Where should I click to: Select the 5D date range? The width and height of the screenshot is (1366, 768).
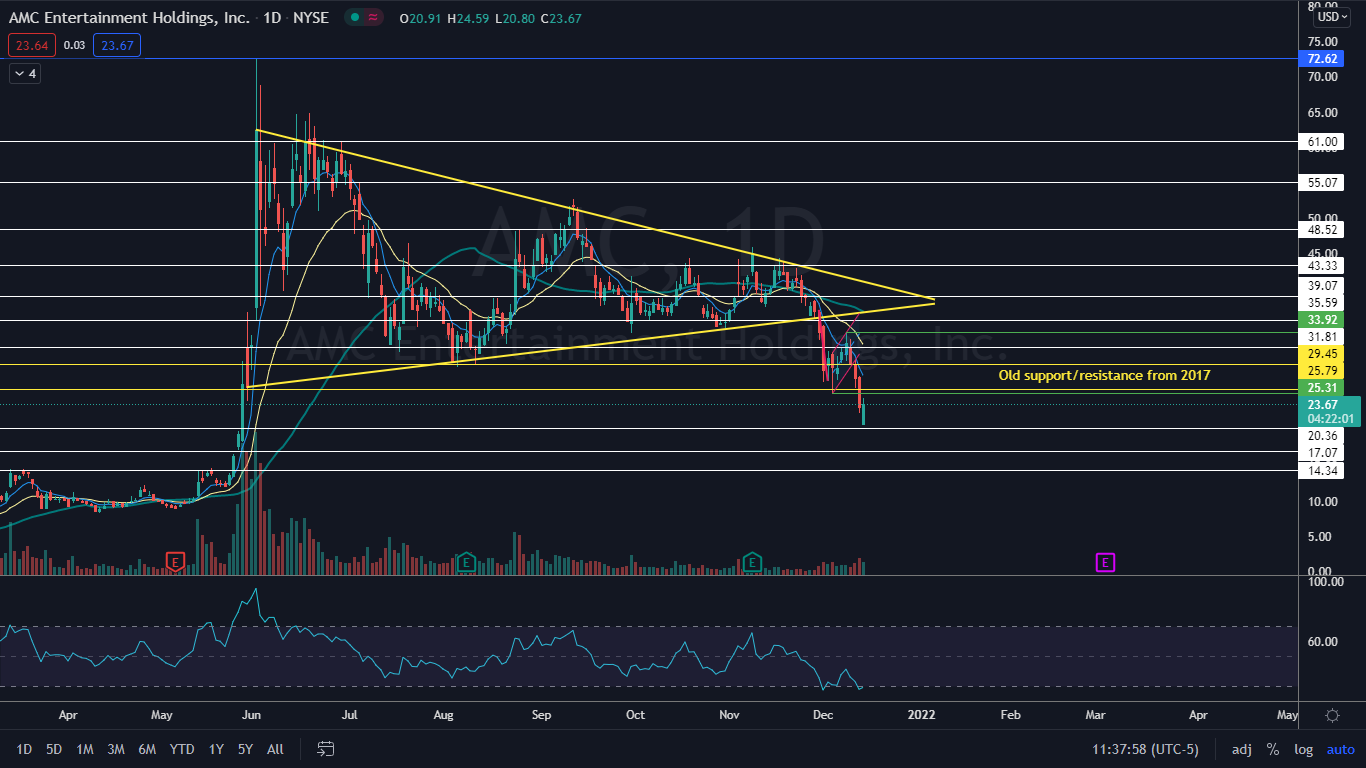coord(54,749)
